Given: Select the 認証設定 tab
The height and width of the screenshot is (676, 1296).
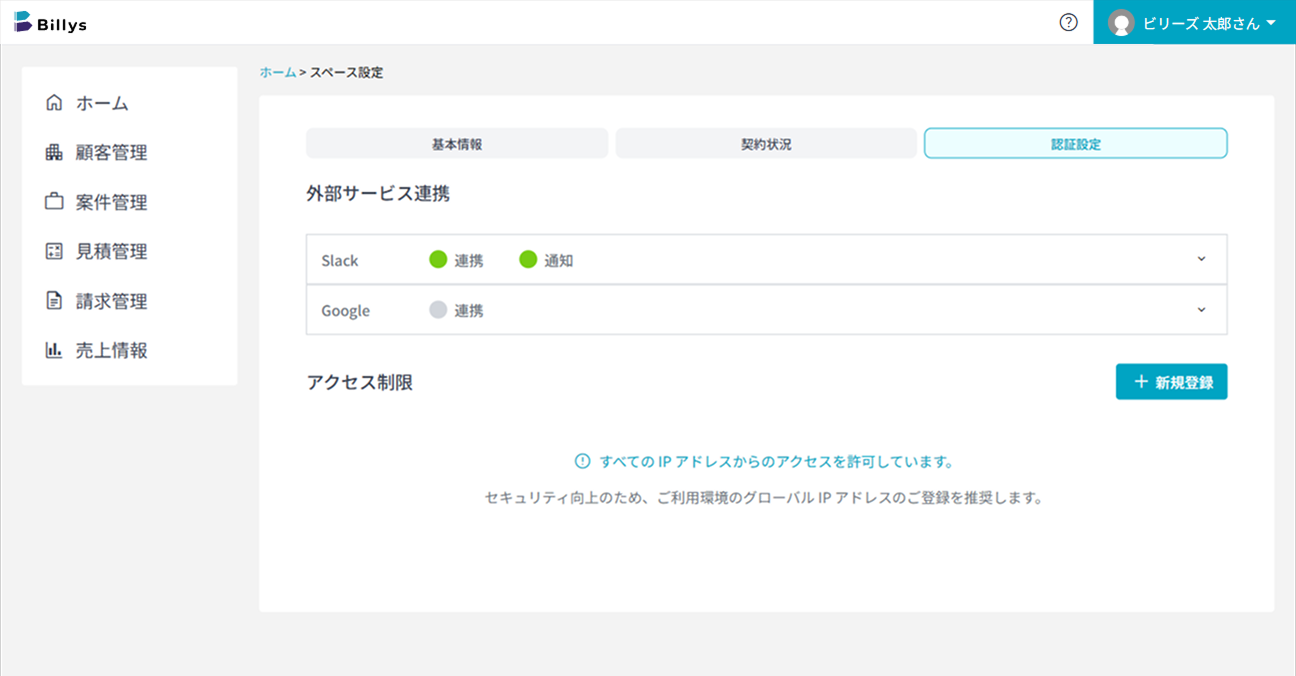Looking at the screenshot, I should tap(1076, 144).
